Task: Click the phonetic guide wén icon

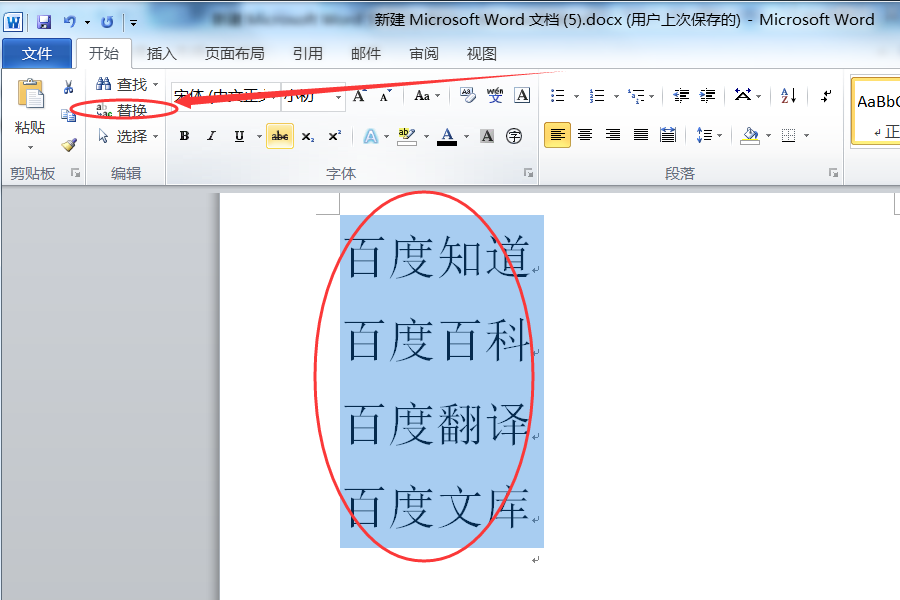Action: pyautogui.click(x=495, y=95)
